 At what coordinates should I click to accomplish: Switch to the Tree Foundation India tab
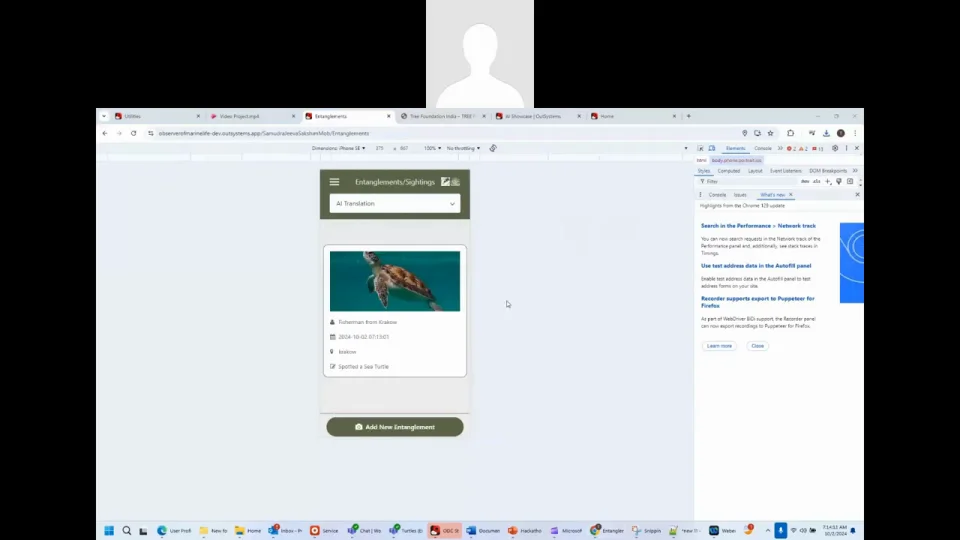coord(443,116)
